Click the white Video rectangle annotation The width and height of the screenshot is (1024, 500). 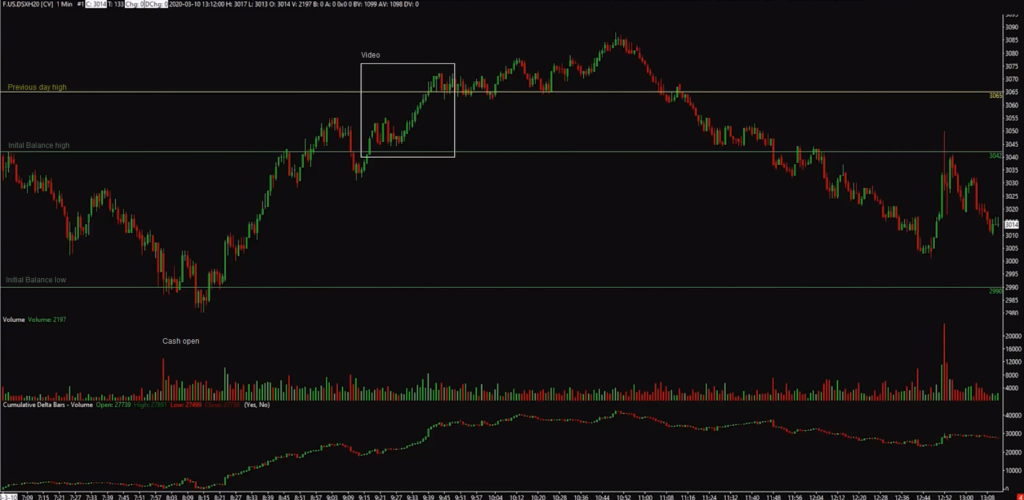(x=361, y=110)
